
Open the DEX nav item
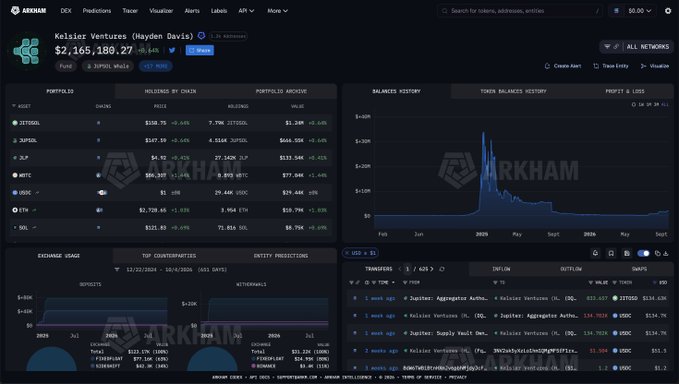tap(66, 11)
